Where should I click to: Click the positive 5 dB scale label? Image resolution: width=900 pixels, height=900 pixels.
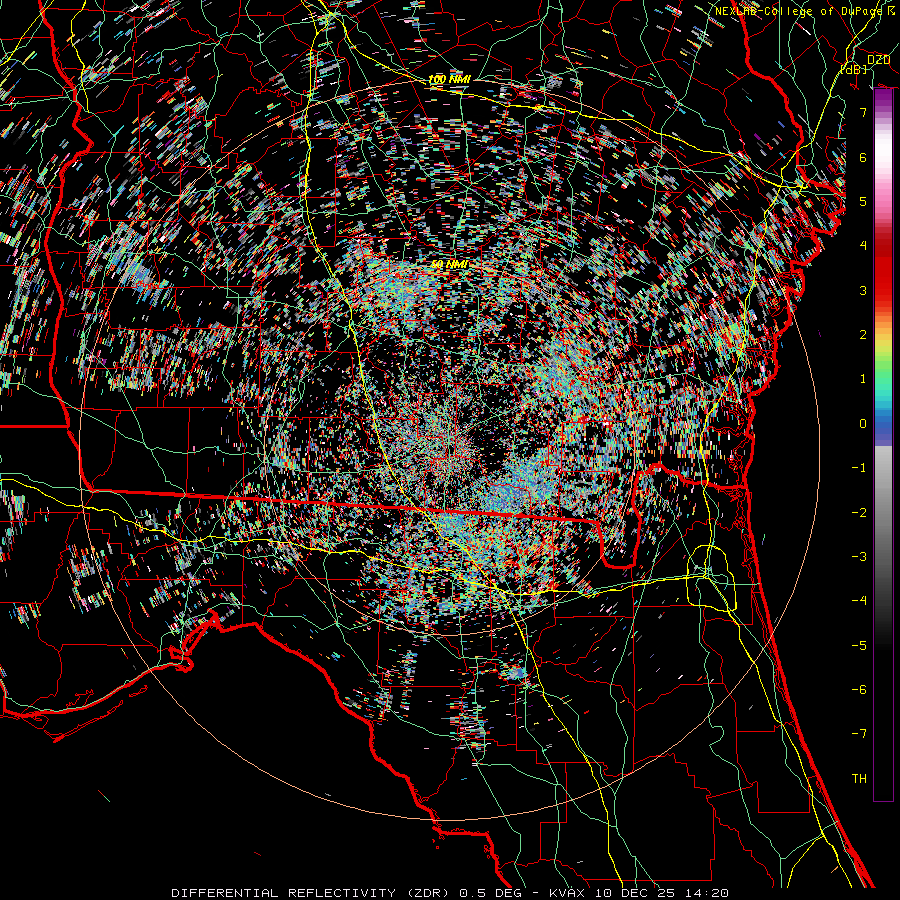point(863,201)
